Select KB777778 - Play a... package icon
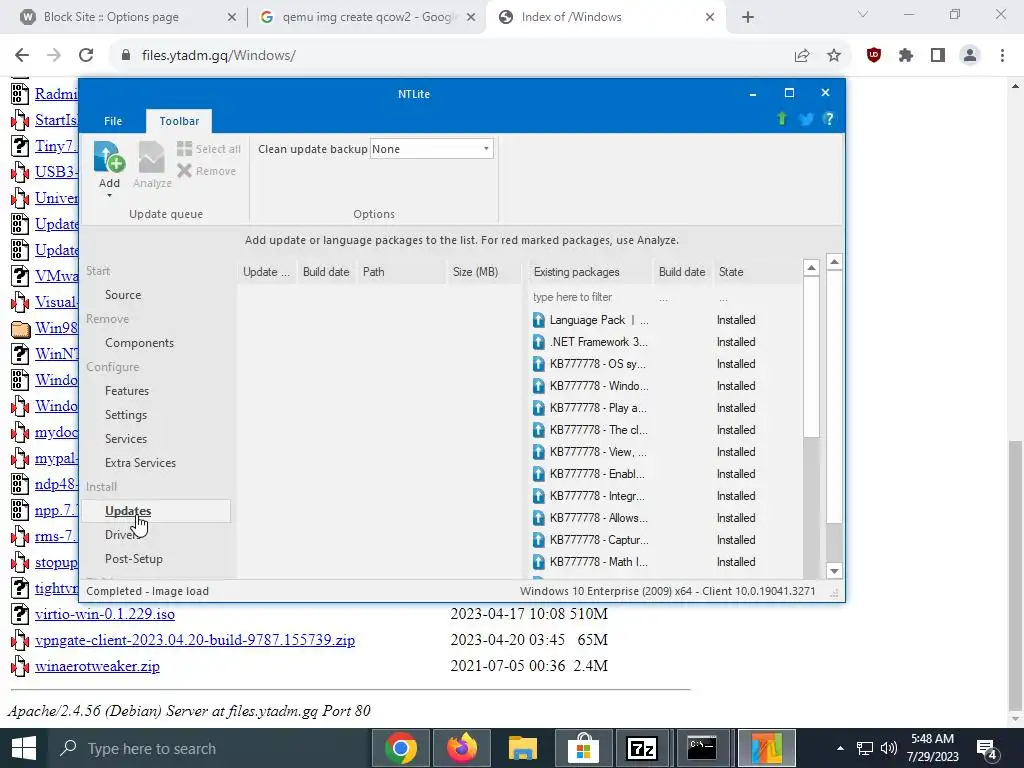 coord(538,408)
